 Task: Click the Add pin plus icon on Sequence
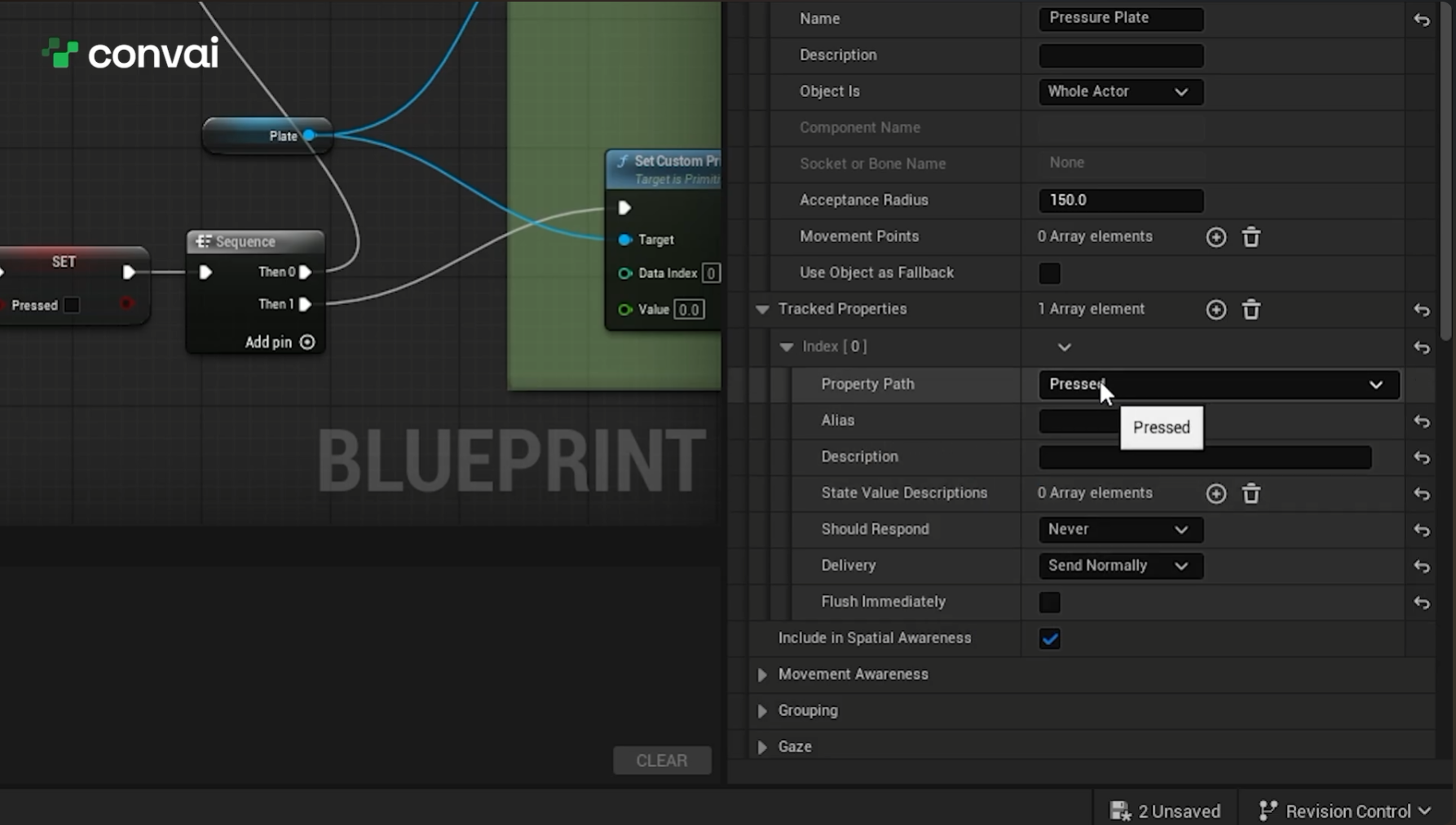307,342
